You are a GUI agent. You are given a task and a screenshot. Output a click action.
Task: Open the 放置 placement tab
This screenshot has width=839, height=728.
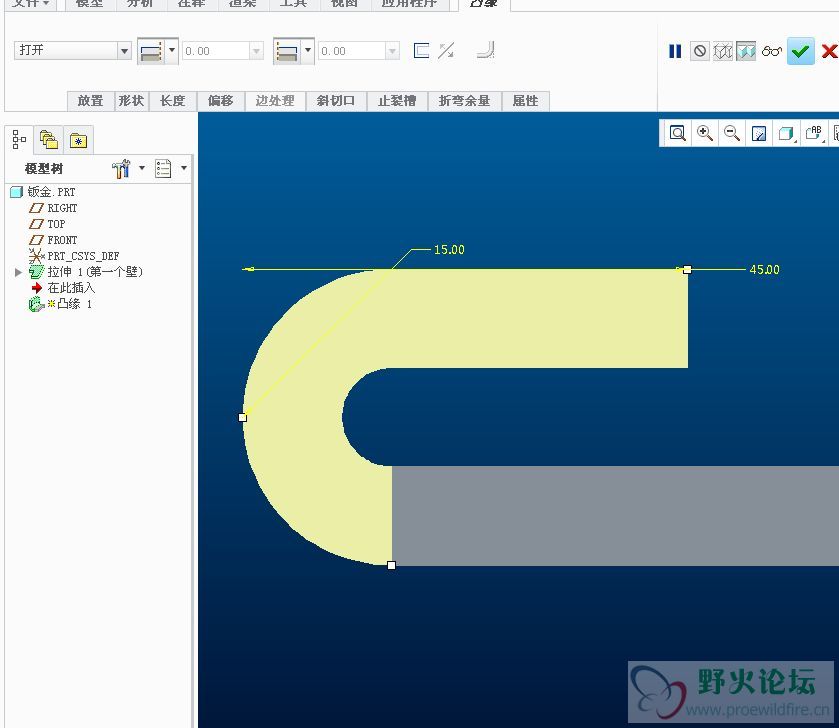90,101
